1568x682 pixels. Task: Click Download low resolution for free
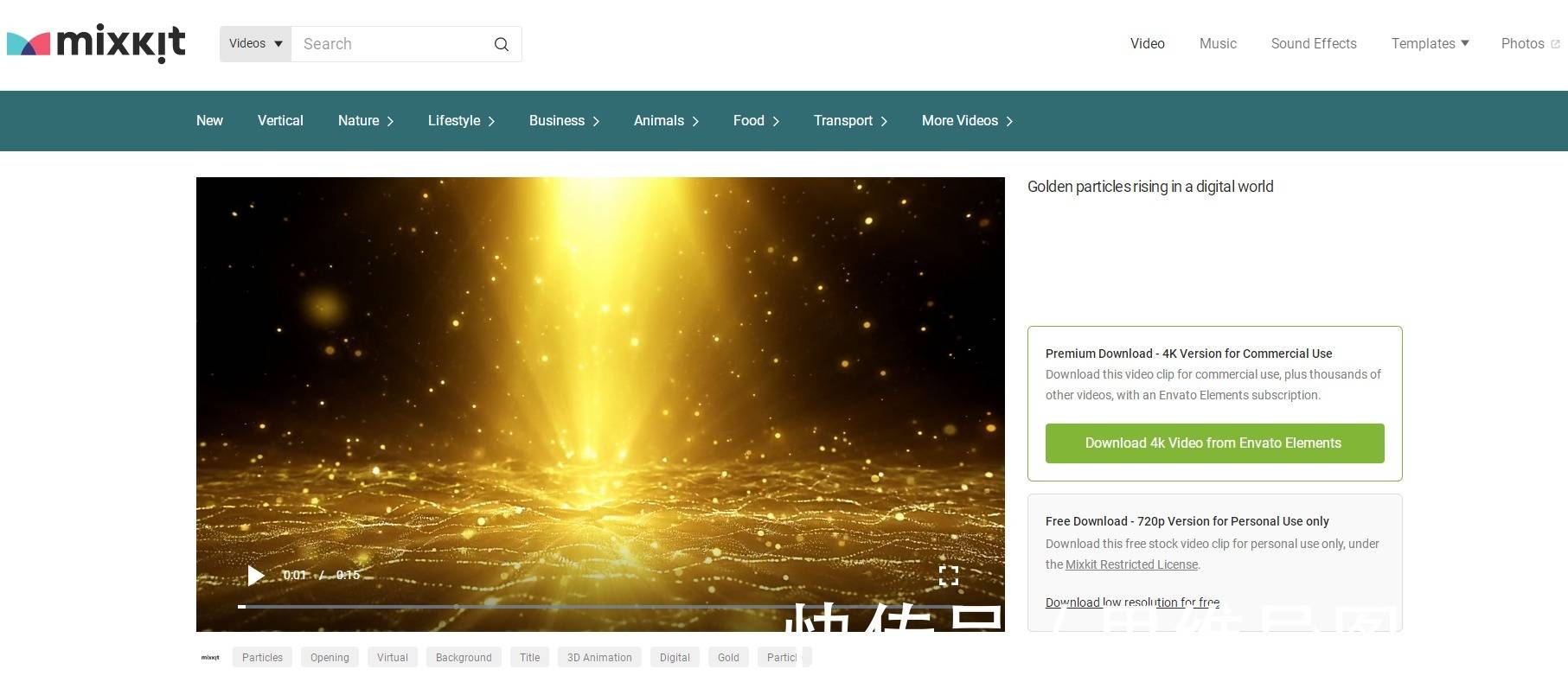click(1132, 602)
